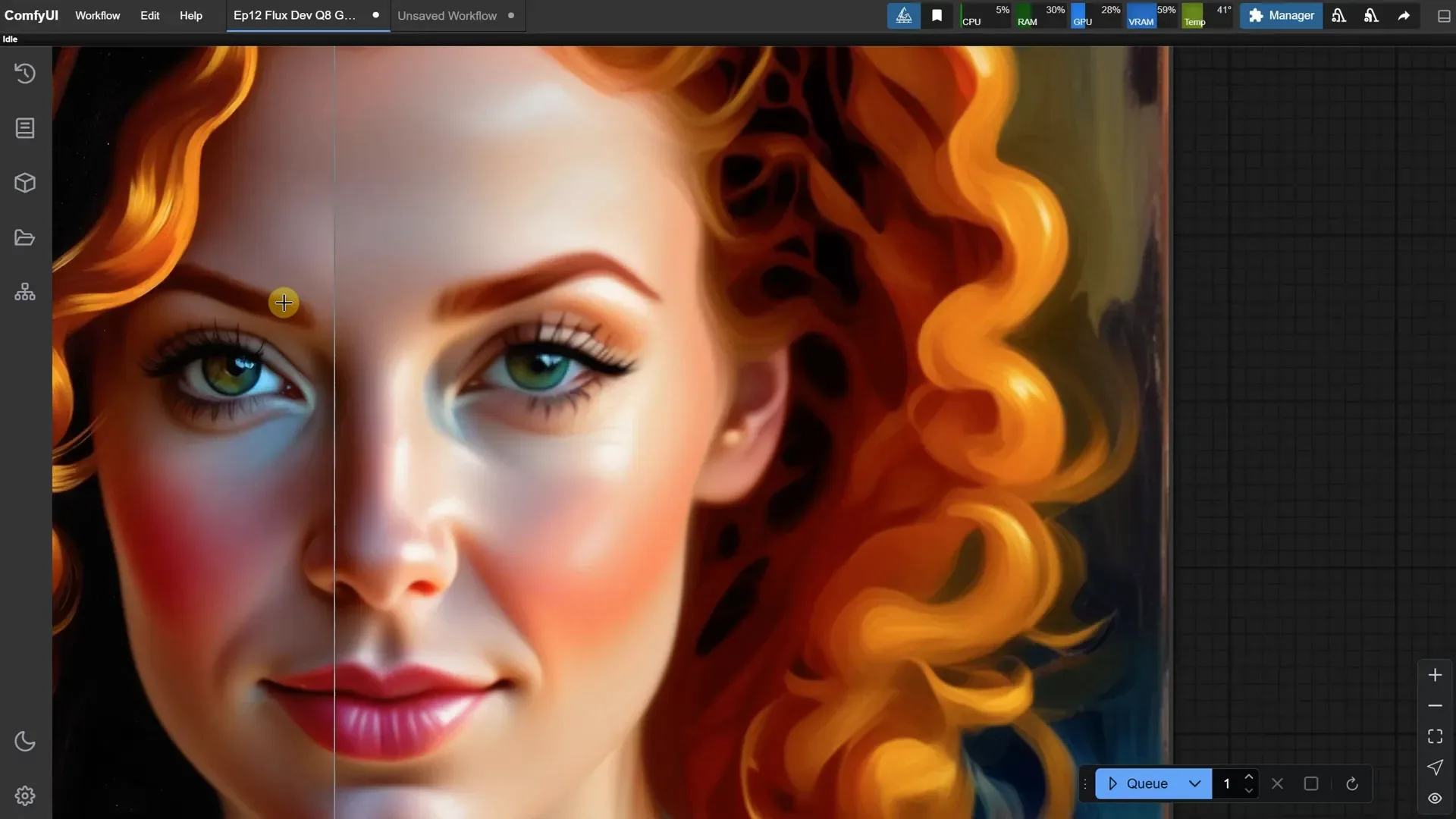Open the Workflow menu

(97, 16)
